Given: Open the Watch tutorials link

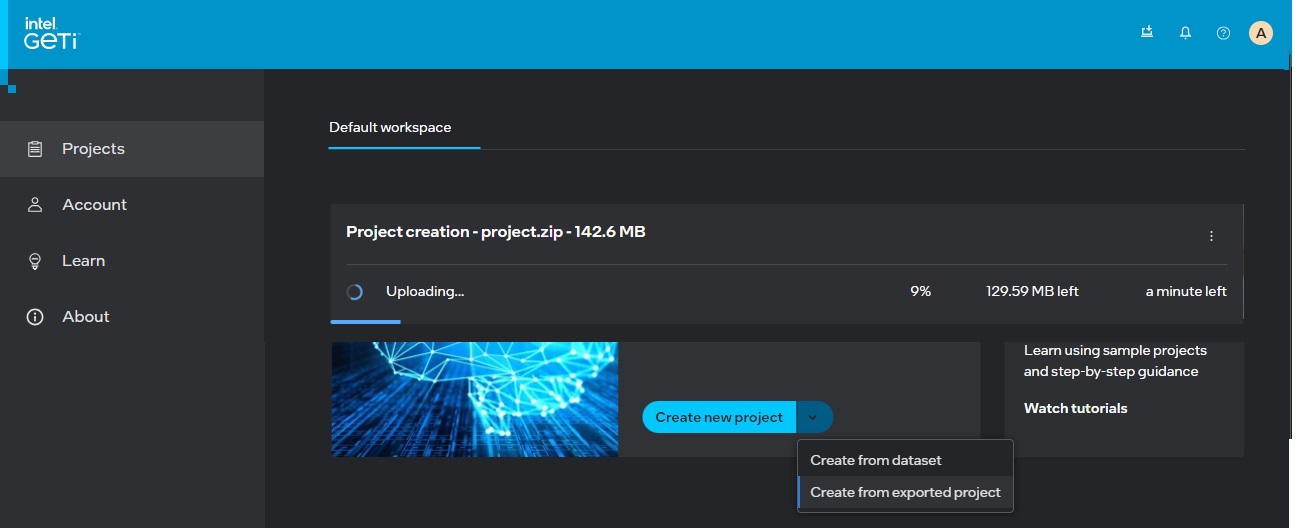Looking at the screenshot, I should click(1075, 408).
